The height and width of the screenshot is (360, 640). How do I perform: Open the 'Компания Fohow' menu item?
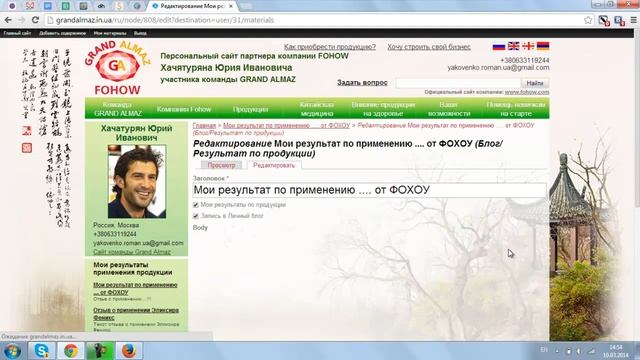pyautogui.click(x=184, y=109)
